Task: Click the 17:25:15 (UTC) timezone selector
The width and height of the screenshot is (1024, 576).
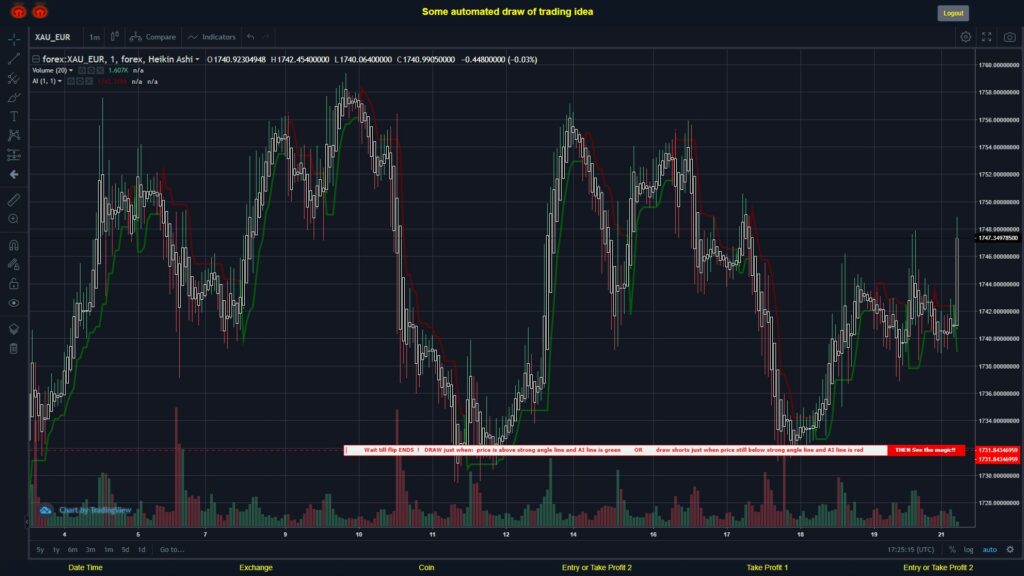Action: click(910, 550)
